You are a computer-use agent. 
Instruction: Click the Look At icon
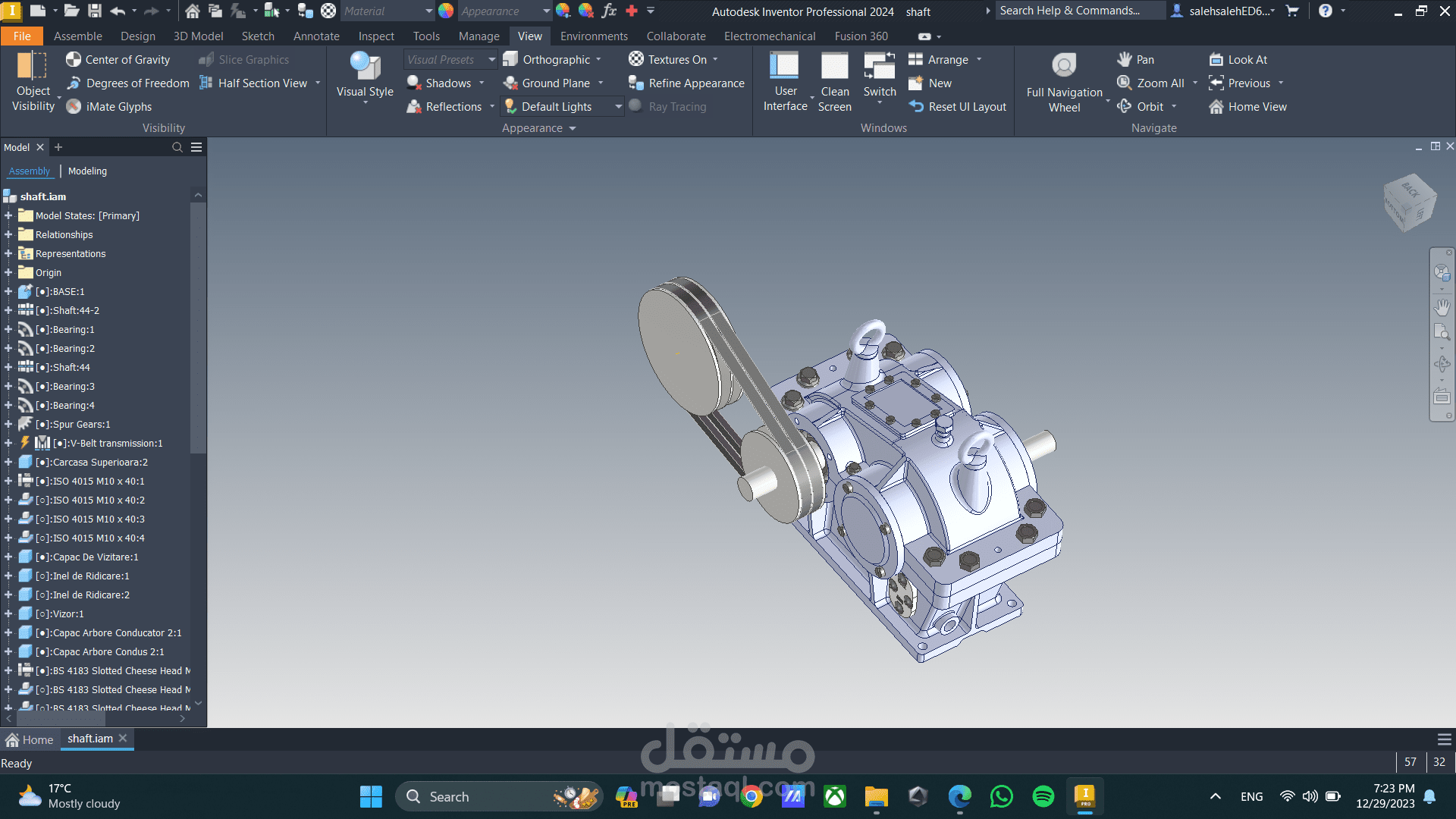[x=1216, y=59]
